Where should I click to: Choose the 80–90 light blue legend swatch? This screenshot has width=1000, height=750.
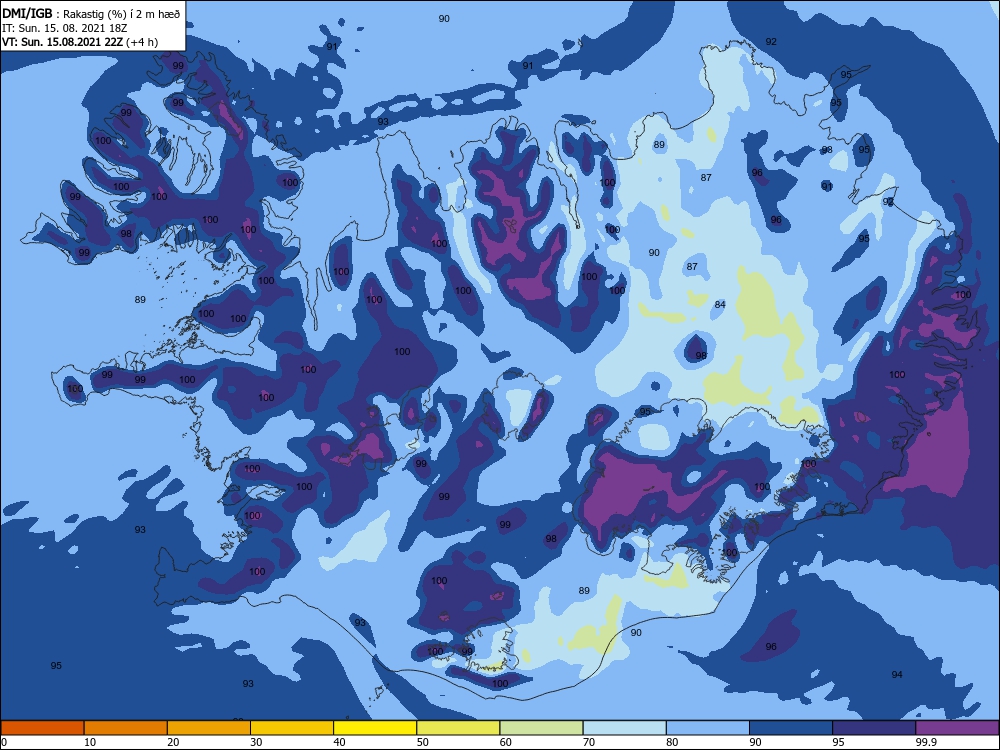tap(708, 728)
